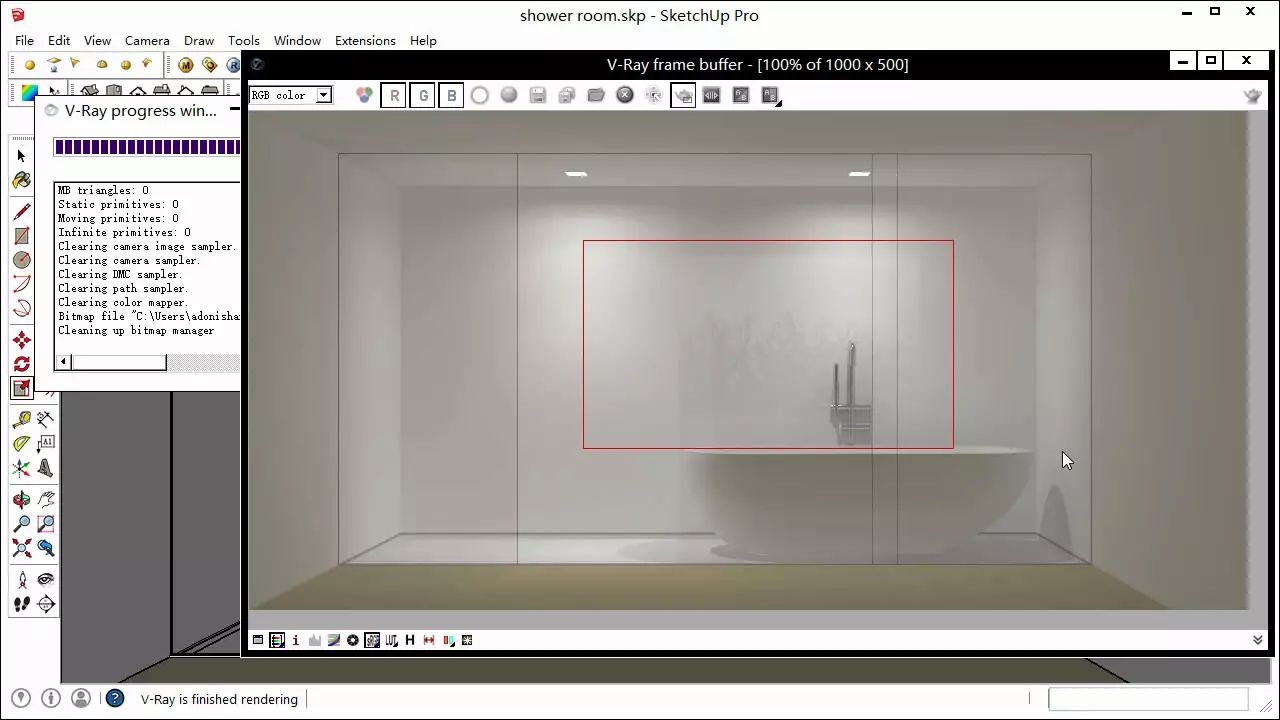Switch to alpha channel view
This screenshot has height=720, width=1280.
480,95
